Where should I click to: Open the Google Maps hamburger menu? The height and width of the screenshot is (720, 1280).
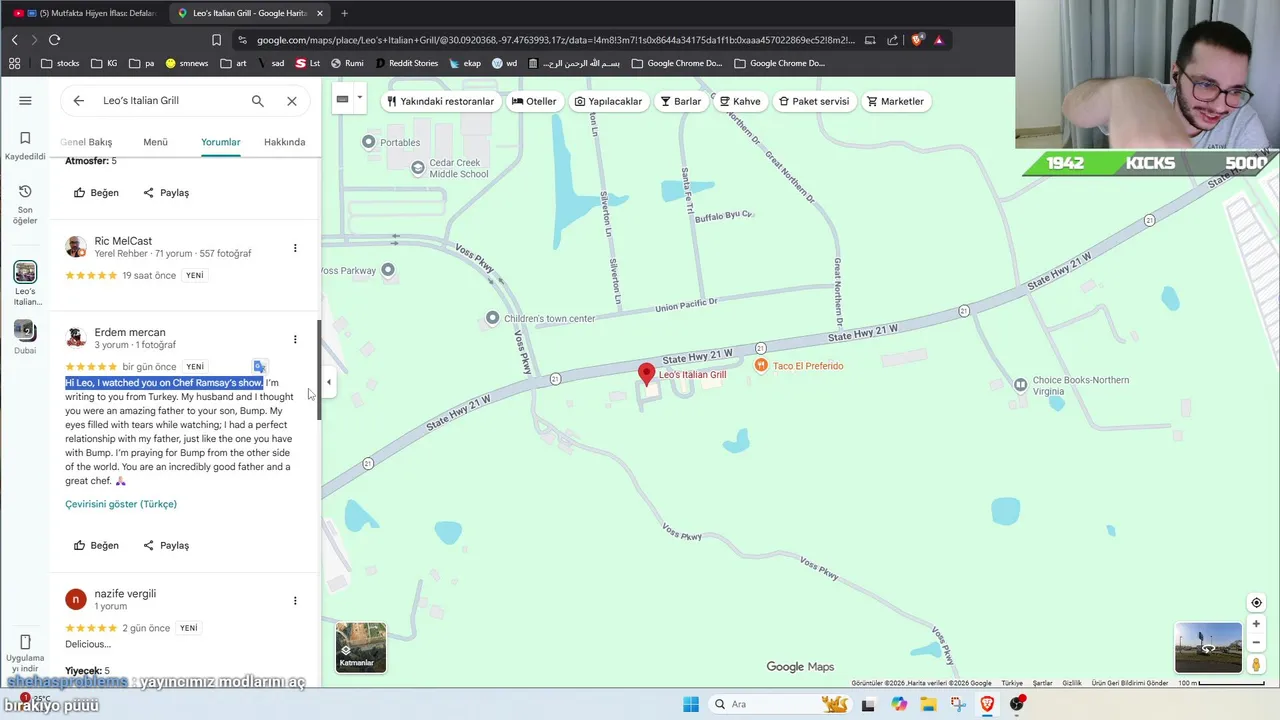coord(25,101)
